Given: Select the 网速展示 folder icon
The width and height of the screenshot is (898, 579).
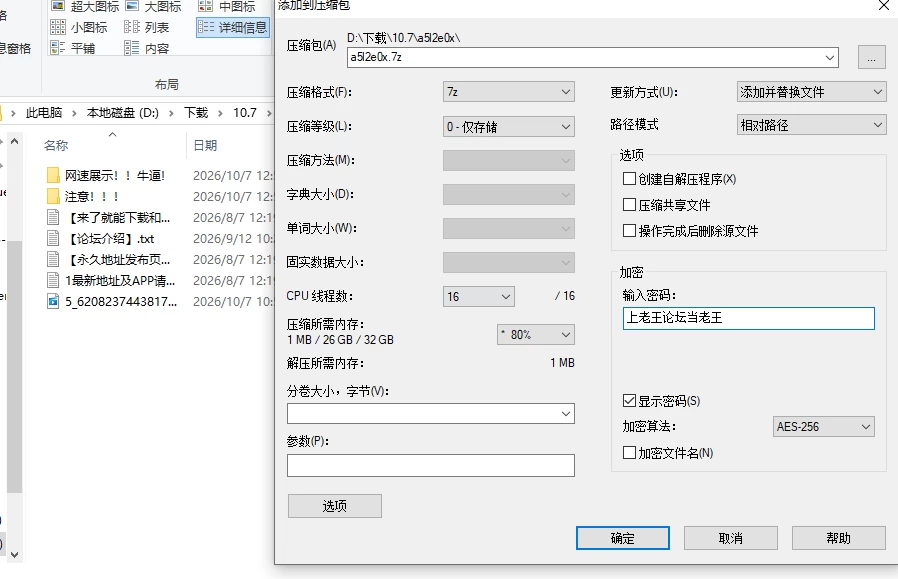Looking at the screenshot, I should pyautogui.click(x=53, y=175).
